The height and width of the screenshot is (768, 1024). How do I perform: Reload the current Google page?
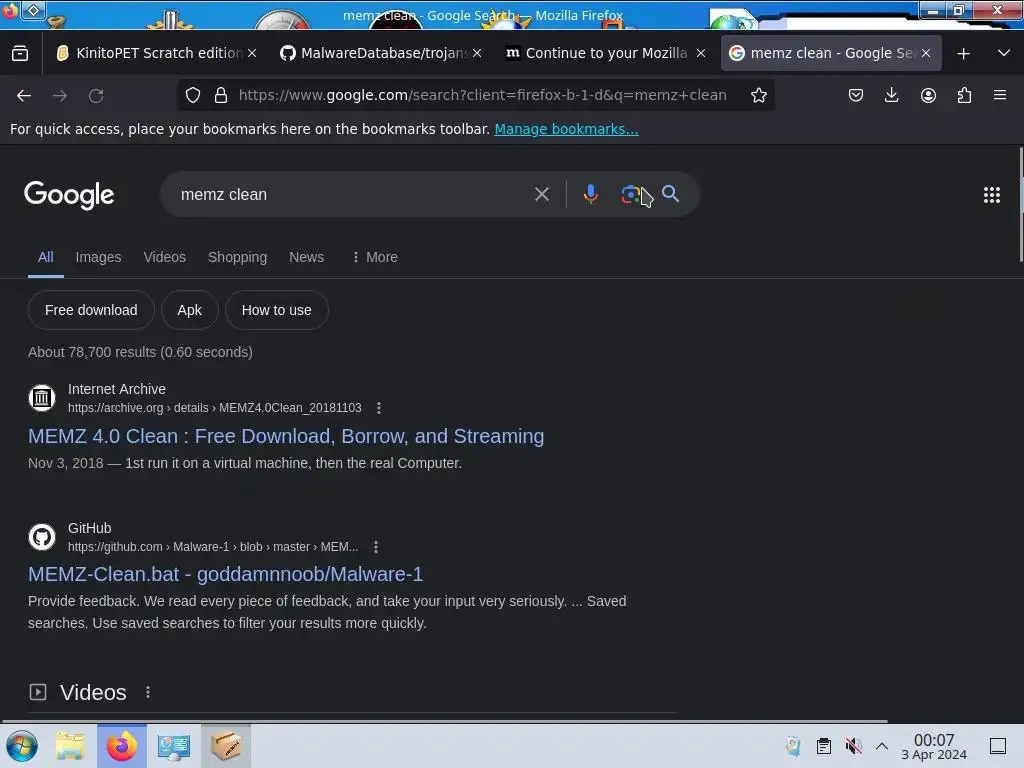point(96,96)
